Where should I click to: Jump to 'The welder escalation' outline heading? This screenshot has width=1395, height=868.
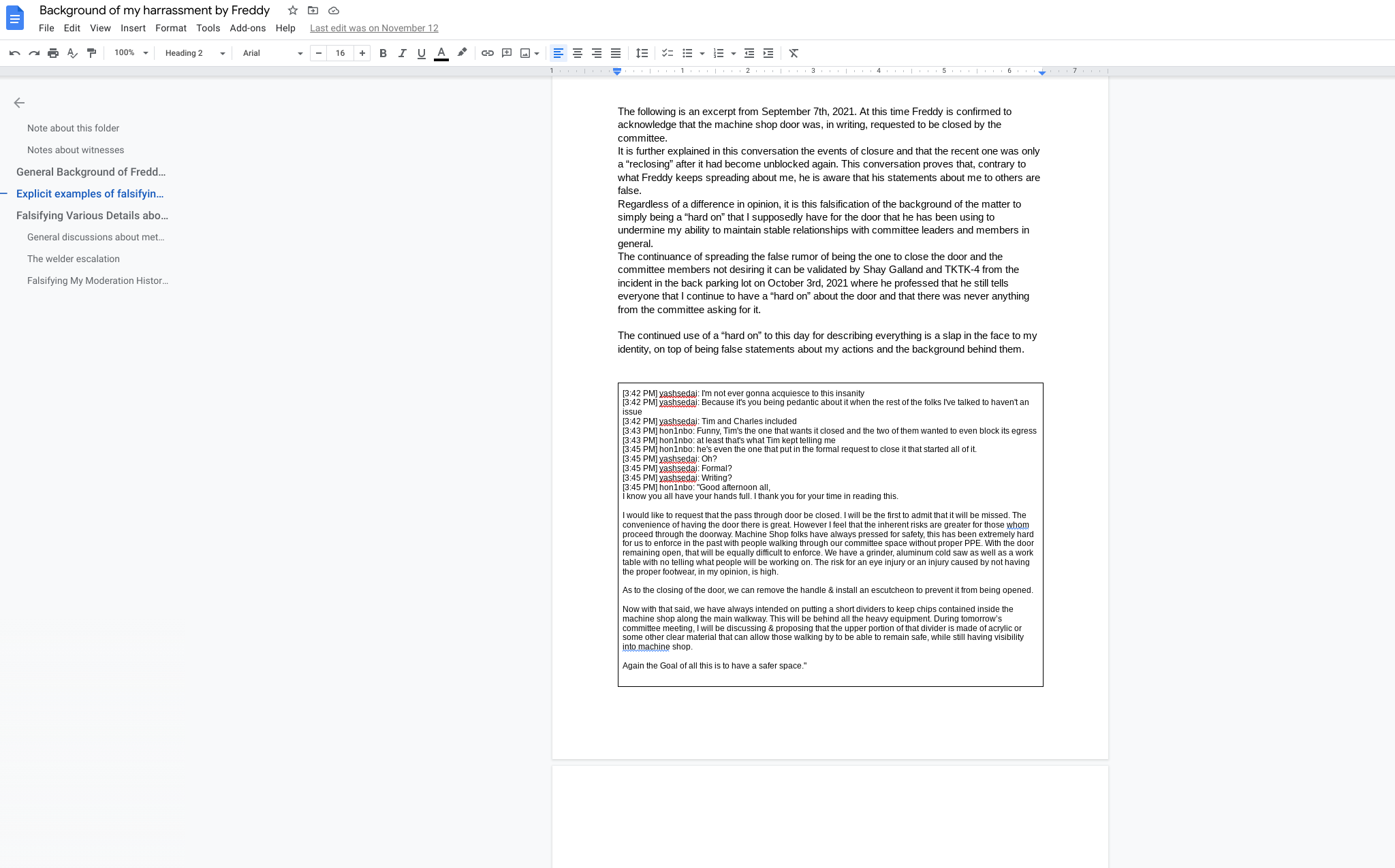[74, 259]
